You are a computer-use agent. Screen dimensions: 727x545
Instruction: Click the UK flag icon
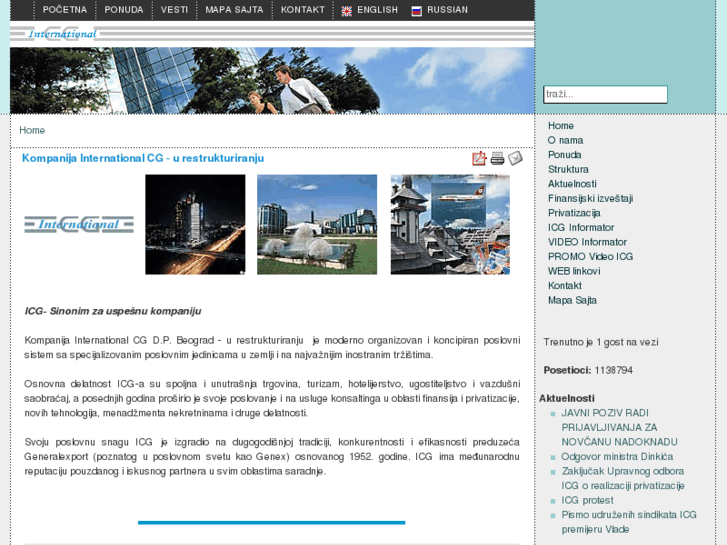(346, 11)
